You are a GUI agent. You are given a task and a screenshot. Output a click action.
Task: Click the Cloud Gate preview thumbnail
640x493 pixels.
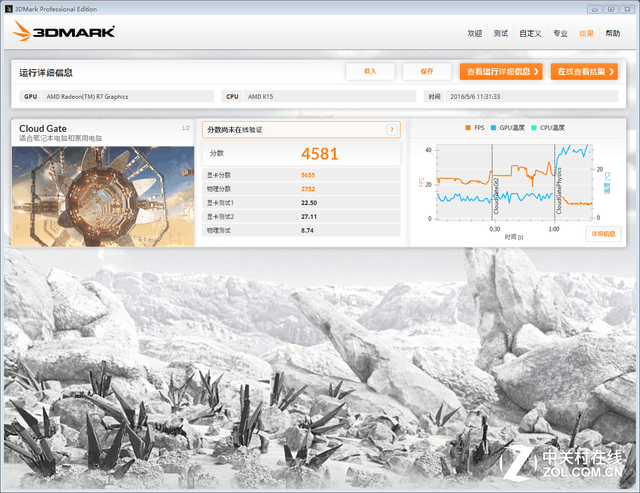point(103,196)
